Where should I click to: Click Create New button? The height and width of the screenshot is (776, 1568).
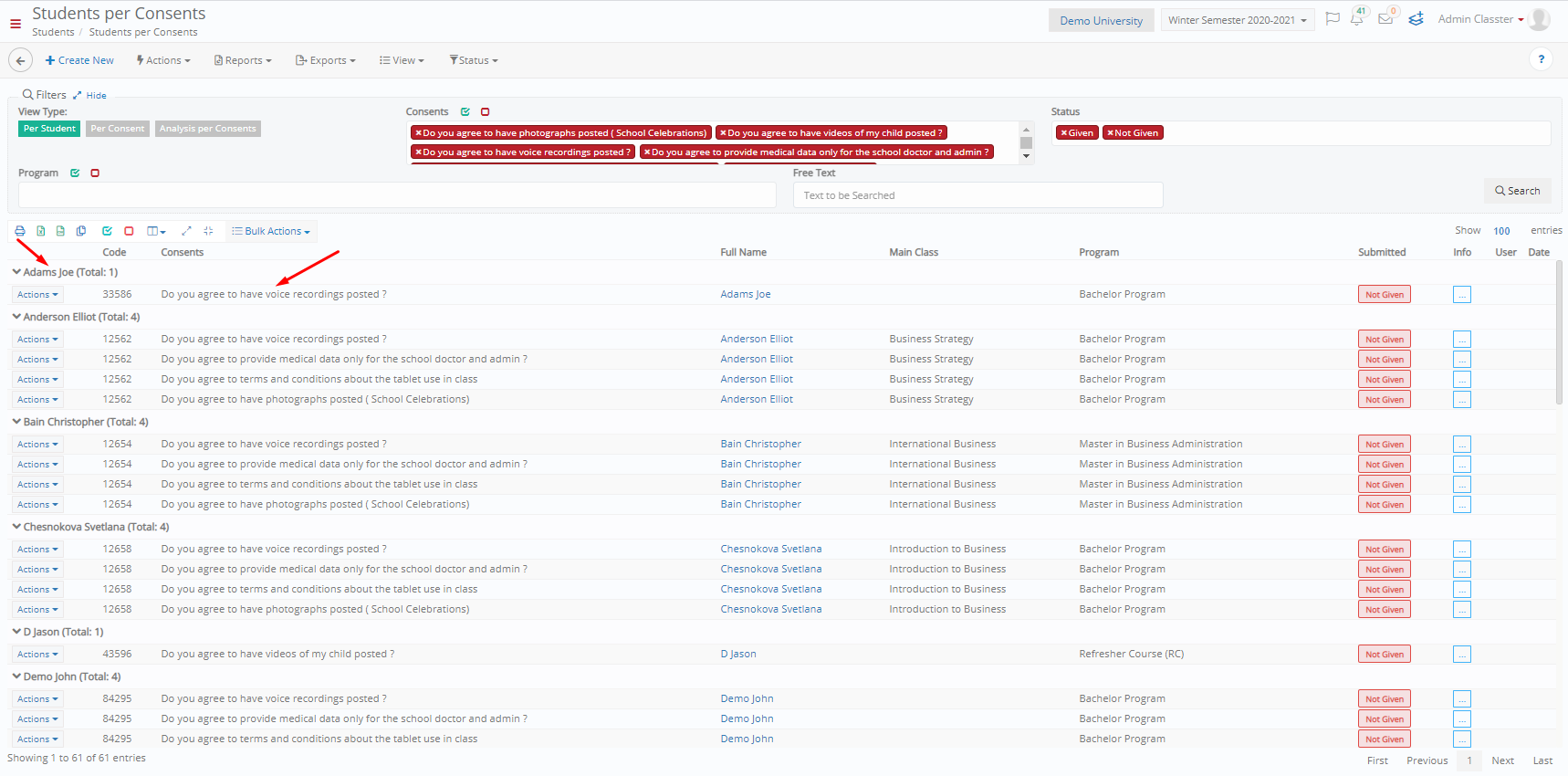pos(79,60)
